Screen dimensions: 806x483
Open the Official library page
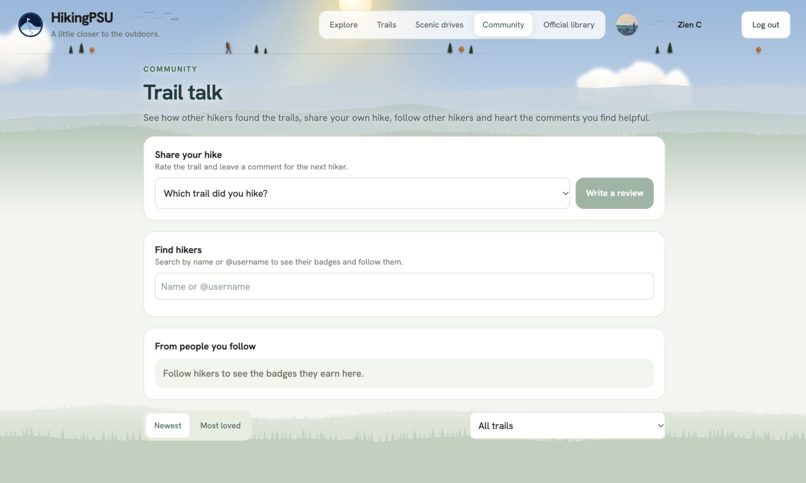pyautogui.click(x=569, y=25)
